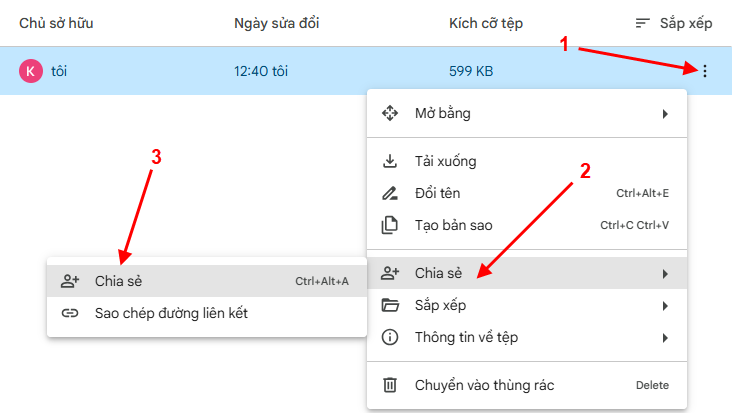Expand the Mở bằng submenu arrow

(x=665, y=114)
